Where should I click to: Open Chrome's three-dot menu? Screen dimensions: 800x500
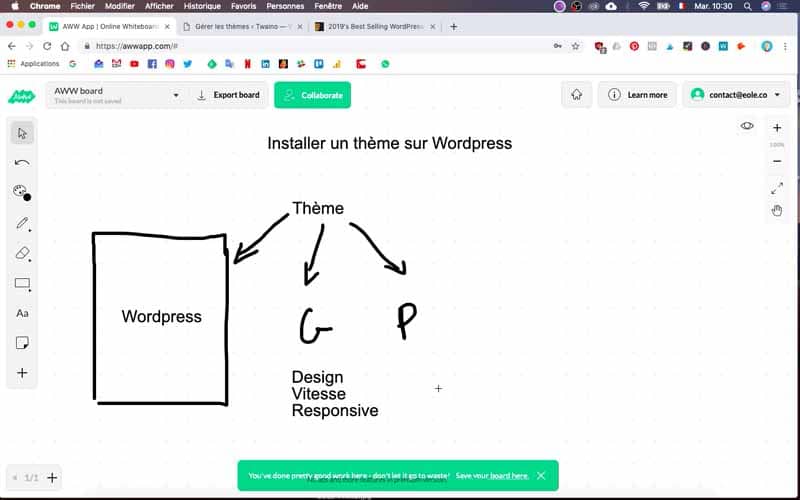[785, 46]
